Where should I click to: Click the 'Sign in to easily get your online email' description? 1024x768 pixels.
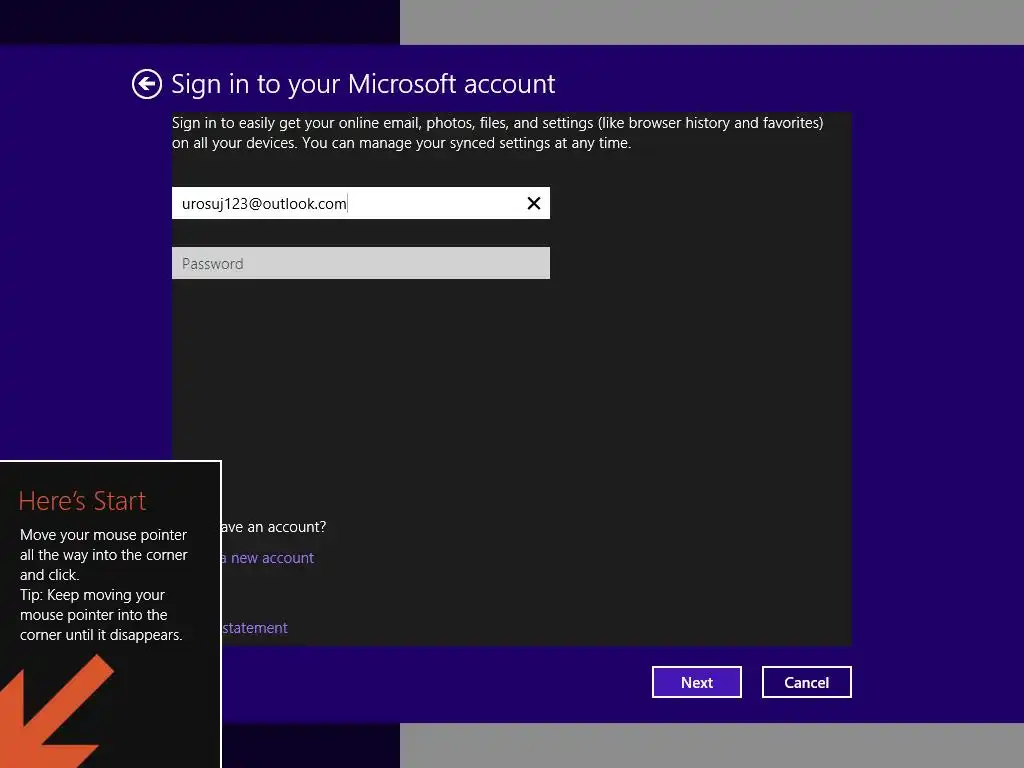(x=498, y=133)
